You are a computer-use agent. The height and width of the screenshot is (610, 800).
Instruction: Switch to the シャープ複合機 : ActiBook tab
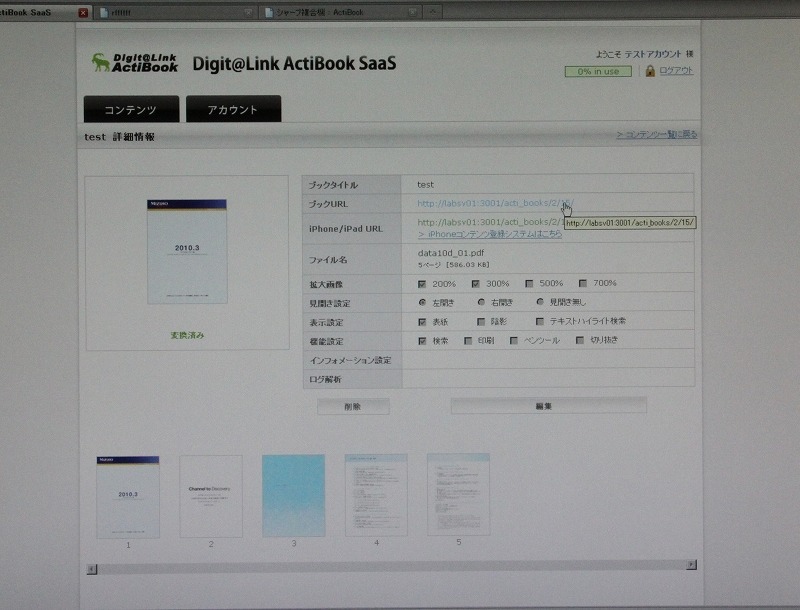click(x=340, y=13)
